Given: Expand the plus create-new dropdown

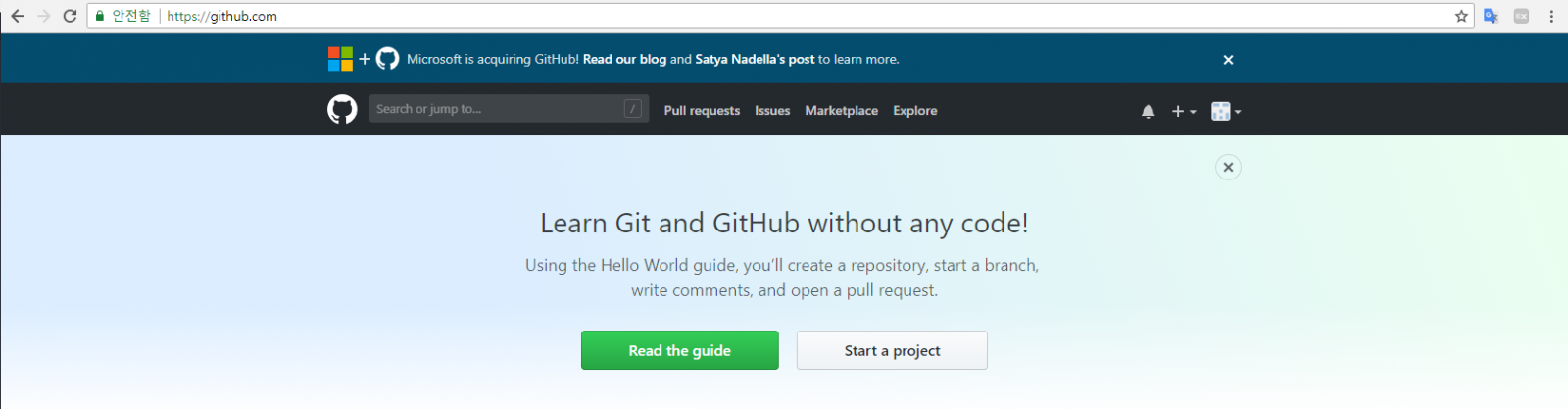Looking at the screenshot, I should pos(1184,112).
